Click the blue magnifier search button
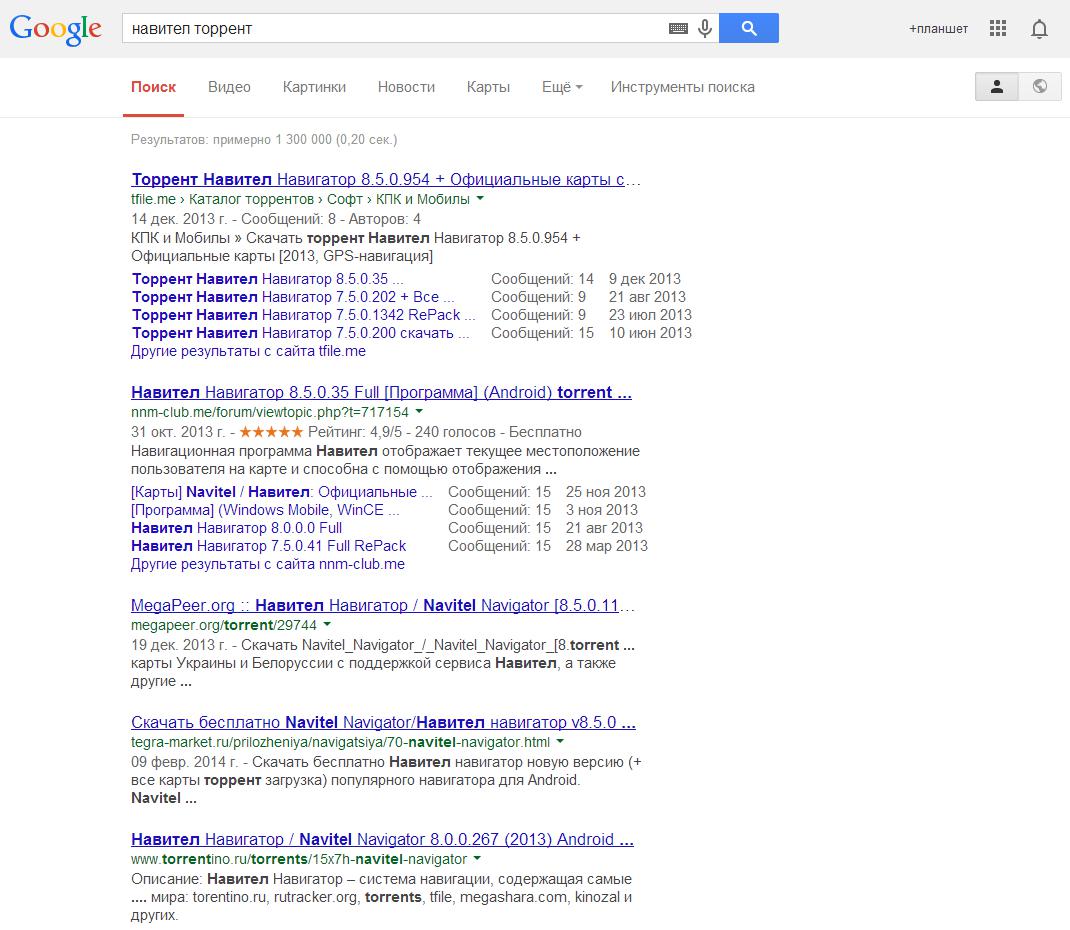The image size is (1070, 930). click(749, 28)
